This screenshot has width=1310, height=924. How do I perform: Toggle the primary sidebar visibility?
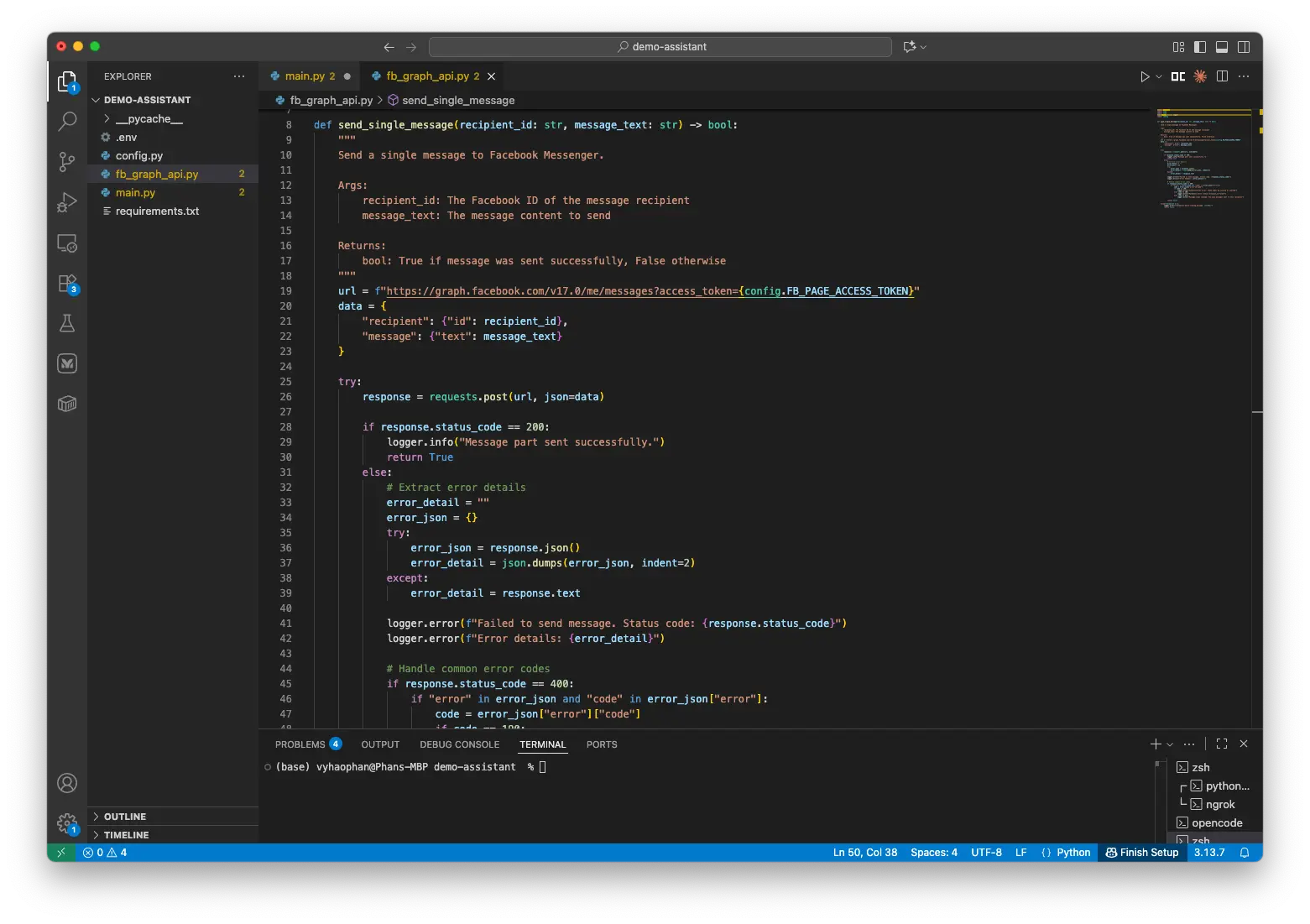pyautogui.click(x=1200, y=47)
